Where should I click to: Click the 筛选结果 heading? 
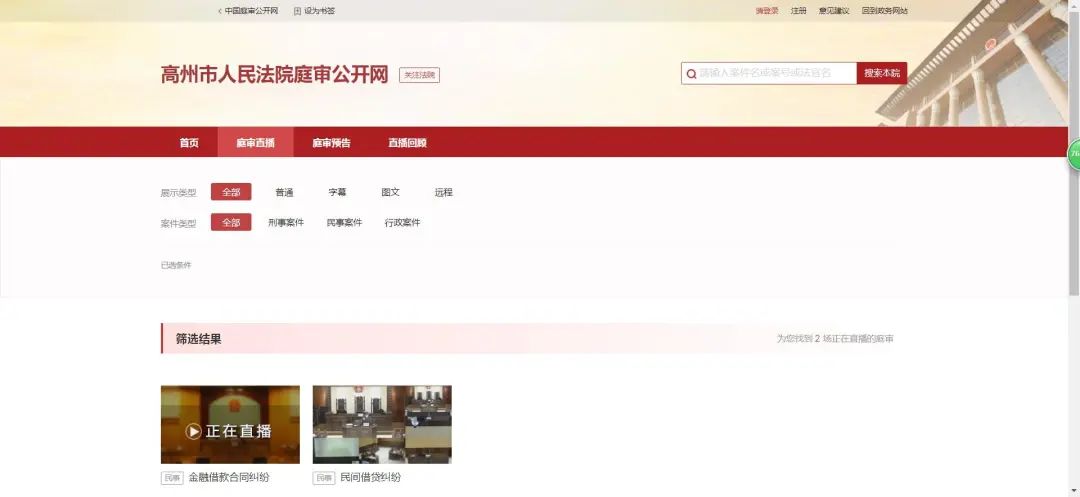(x=198, y=339)
